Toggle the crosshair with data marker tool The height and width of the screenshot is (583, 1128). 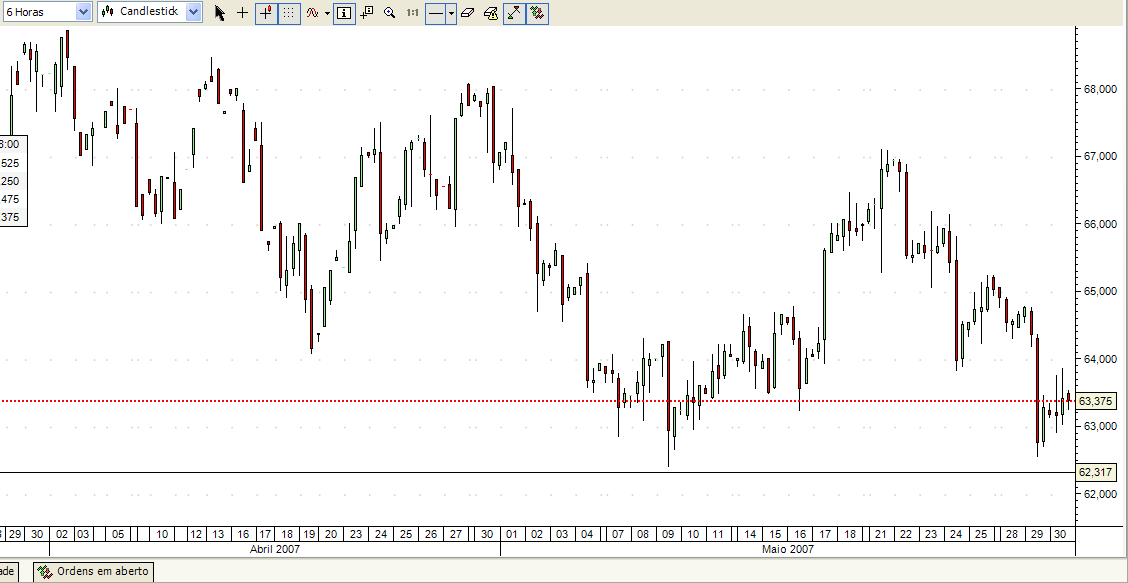[x=266, y=12]
